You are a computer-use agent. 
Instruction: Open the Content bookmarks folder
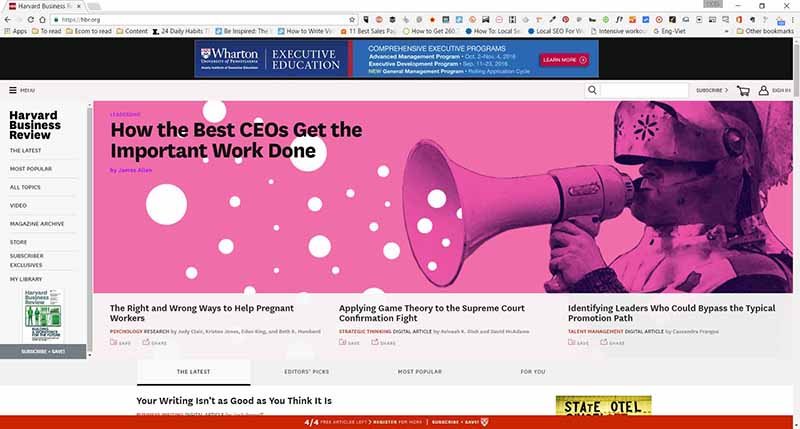pos(132,31)
